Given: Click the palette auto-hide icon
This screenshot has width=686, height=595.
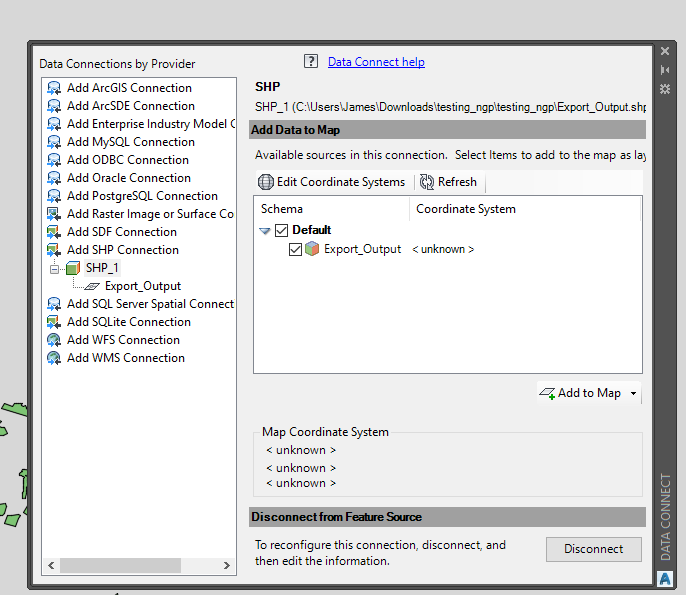Looking at the screenshot, I should coord(665,70).
